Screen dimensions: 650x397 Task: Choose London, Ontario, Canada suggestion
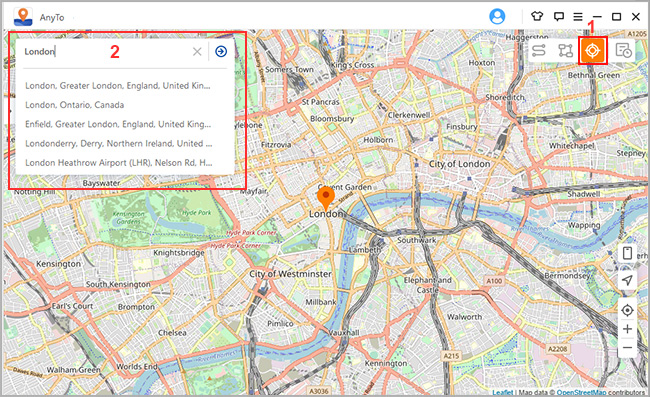[x=75, y=105]
